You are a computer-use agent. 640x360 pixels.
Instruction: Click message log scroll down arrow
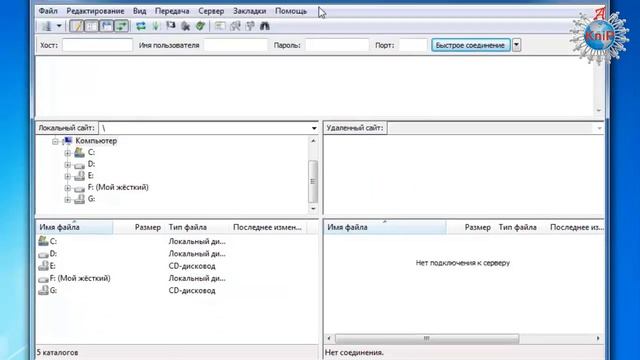[x=598, y=111]
